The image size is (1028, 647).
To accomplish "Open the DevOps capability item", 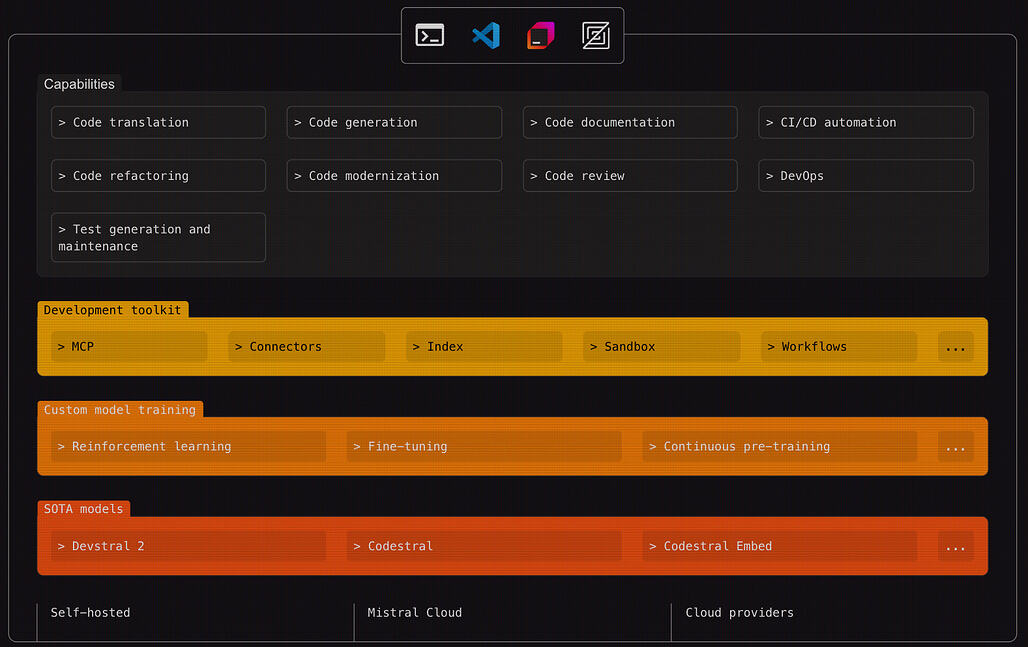I will coord(866,176).
